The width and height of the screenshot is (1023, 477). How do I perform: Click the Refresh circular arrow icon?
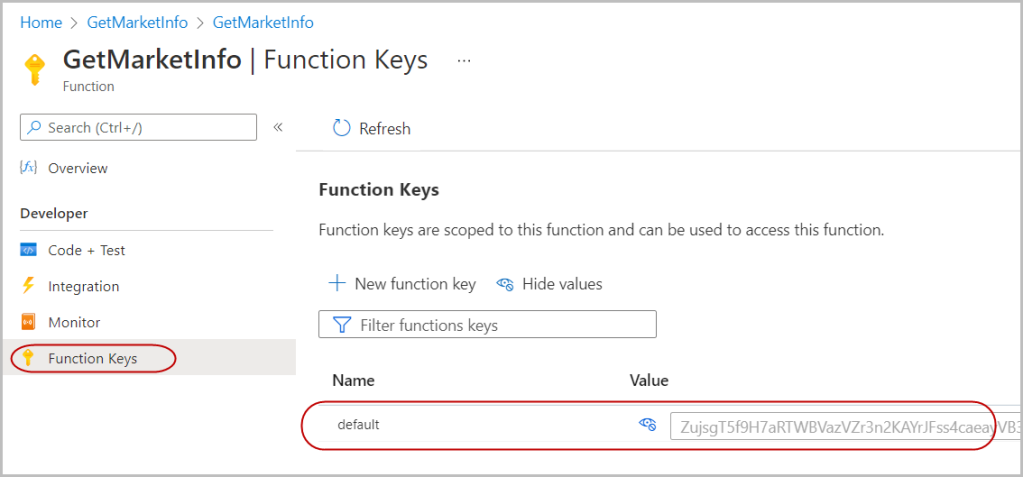[x=341, y=128]
